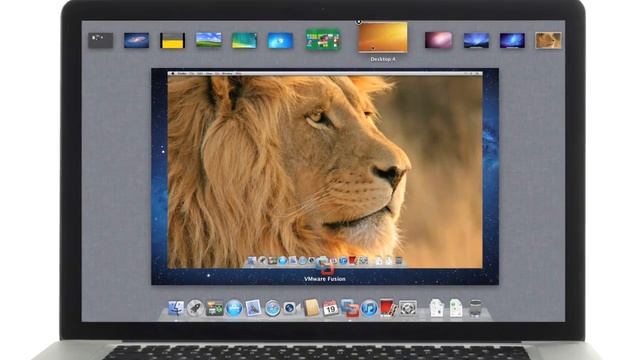Select blue aurora thumbnail beside pink one
Image resolution: width=640 pixels, height=360 pixels.
tap(476, 40)
